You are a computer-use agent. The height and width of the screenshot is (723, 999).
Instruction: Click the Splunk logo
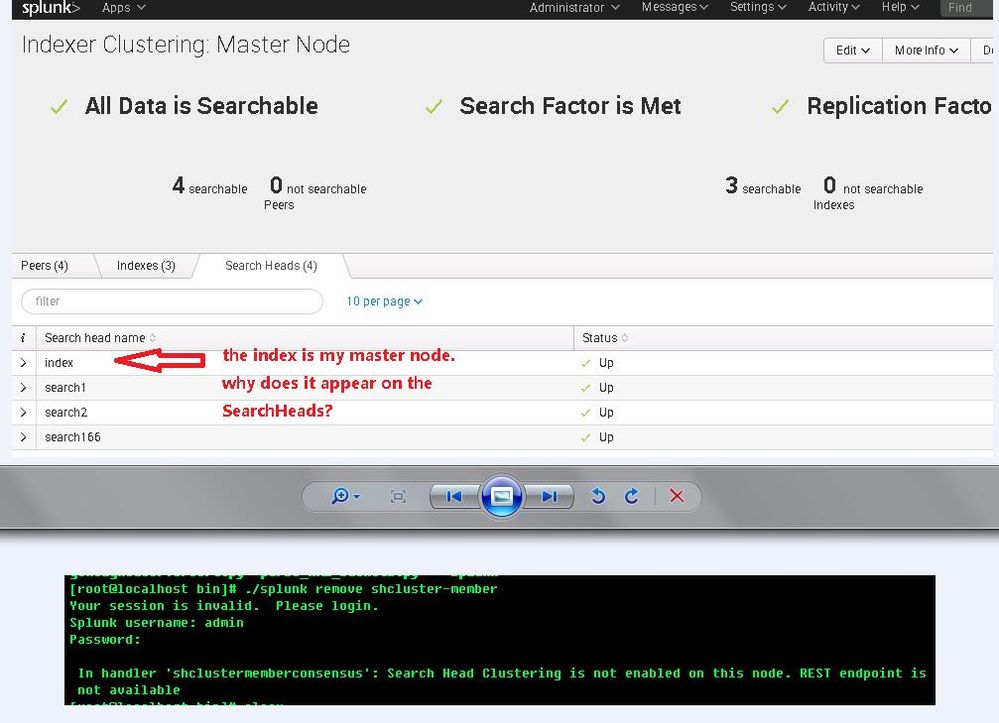[x=51, y=8]
